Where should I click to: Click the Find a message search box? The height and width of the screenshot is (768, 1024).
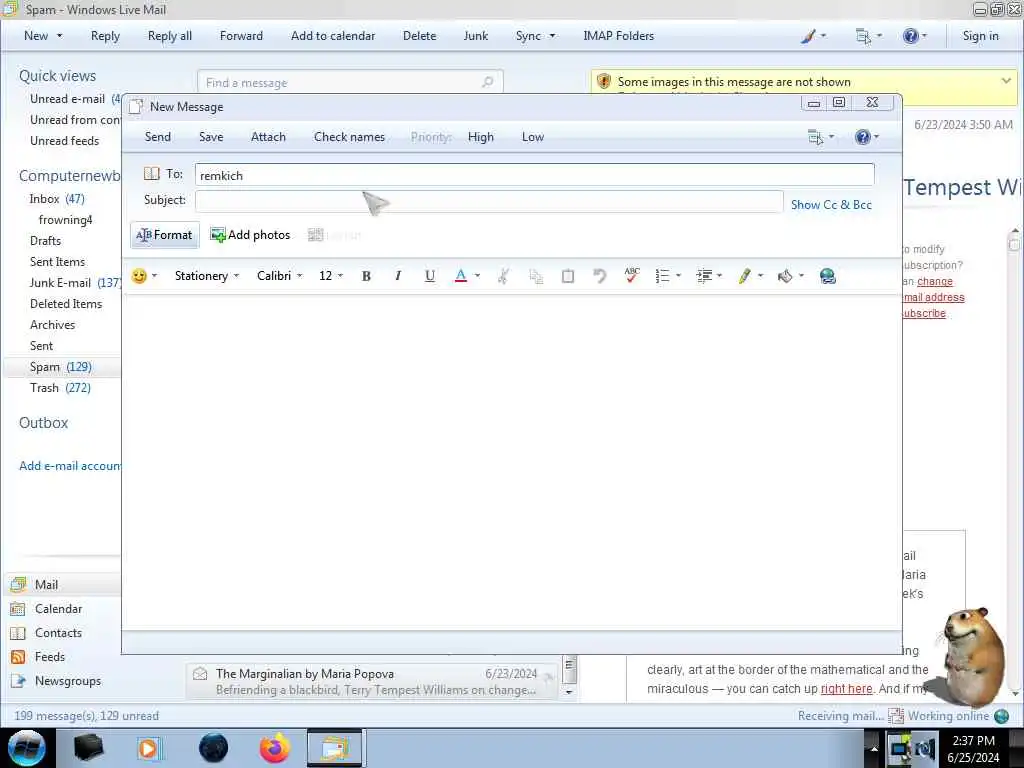(350, 82)
